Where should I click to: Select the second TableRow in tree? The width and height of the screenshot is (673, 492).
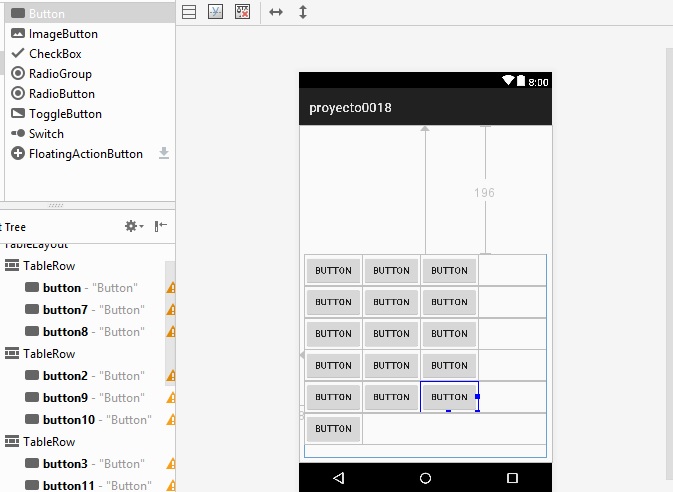[x=49, y=354]
